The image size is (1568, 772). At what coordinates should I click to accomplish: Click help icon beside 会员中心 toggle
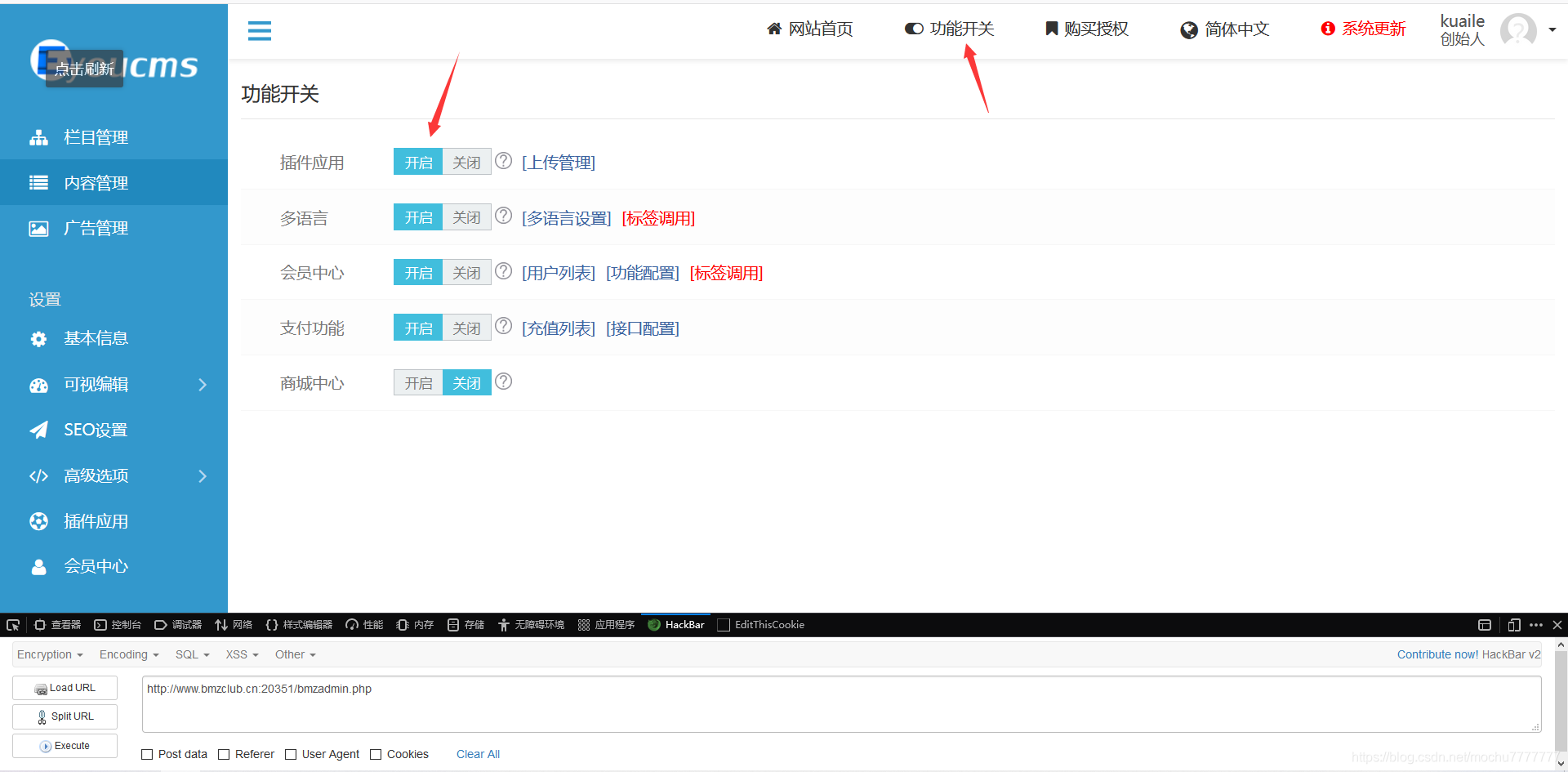coord(504,270)
